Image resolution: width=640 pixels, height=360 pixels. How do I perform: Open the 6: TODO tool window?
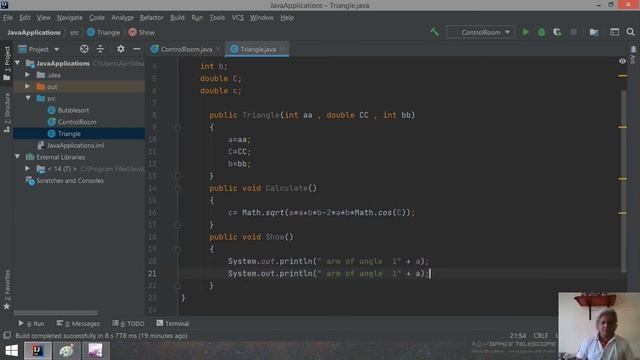coord(128,323)
